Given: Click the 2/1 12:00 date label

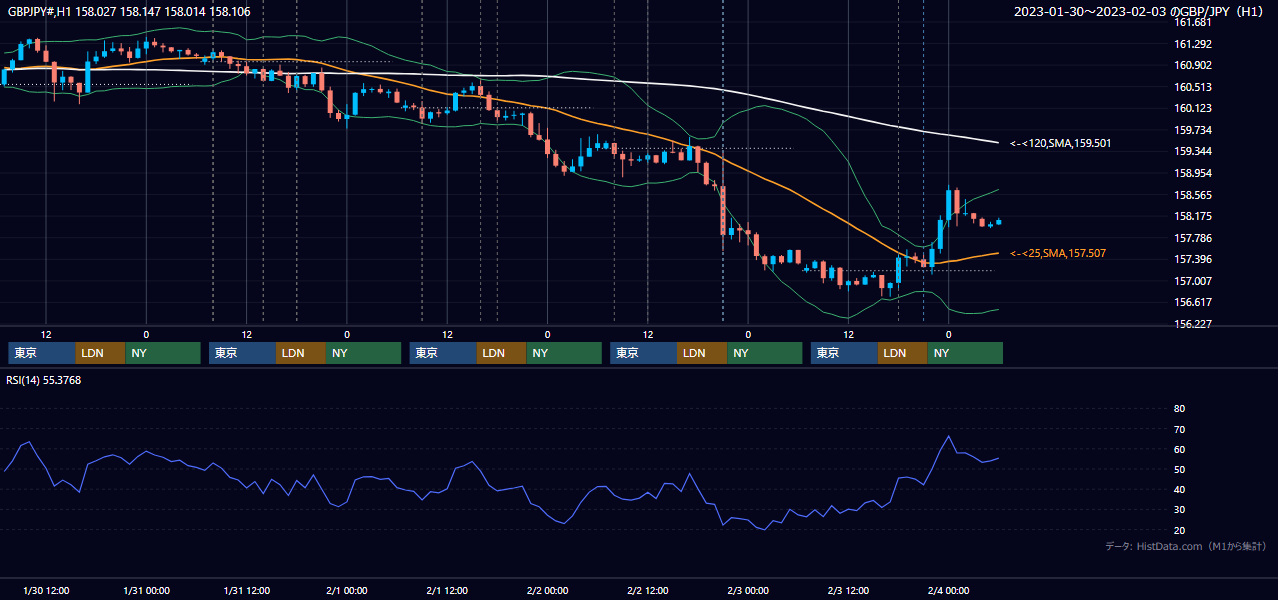Looking at the screenshot, I should click(447, 590).
